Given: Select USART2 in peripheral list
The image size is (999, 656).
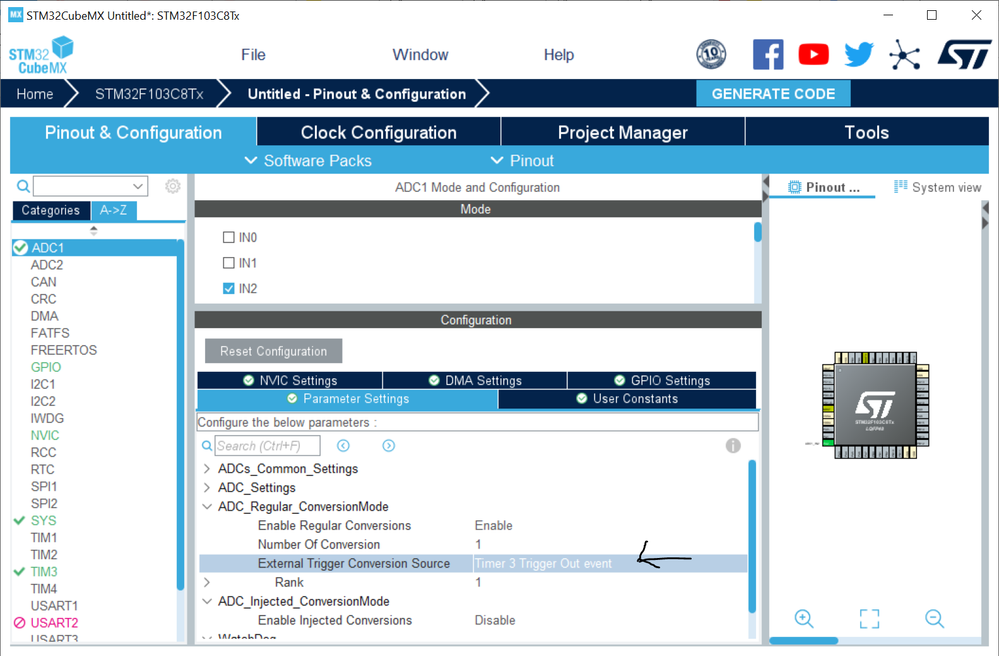Looking at the screenshot, I should pyautogui.click(x=54, y=623).
